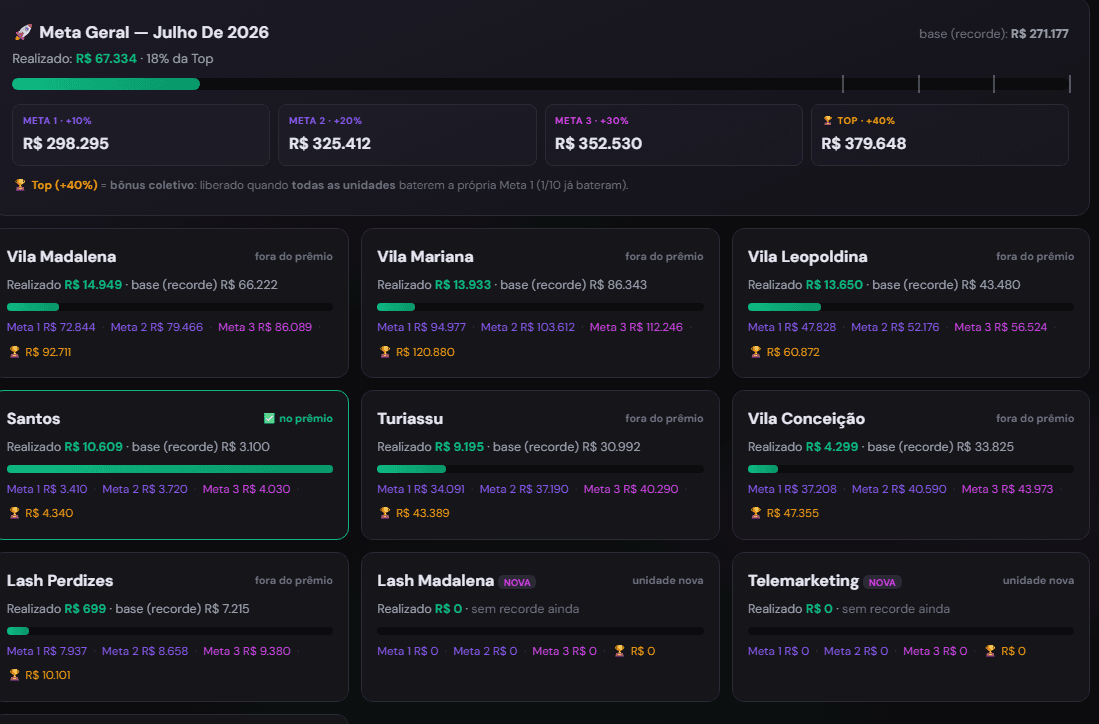Select the META 3 +30% card

click(674, 135)
